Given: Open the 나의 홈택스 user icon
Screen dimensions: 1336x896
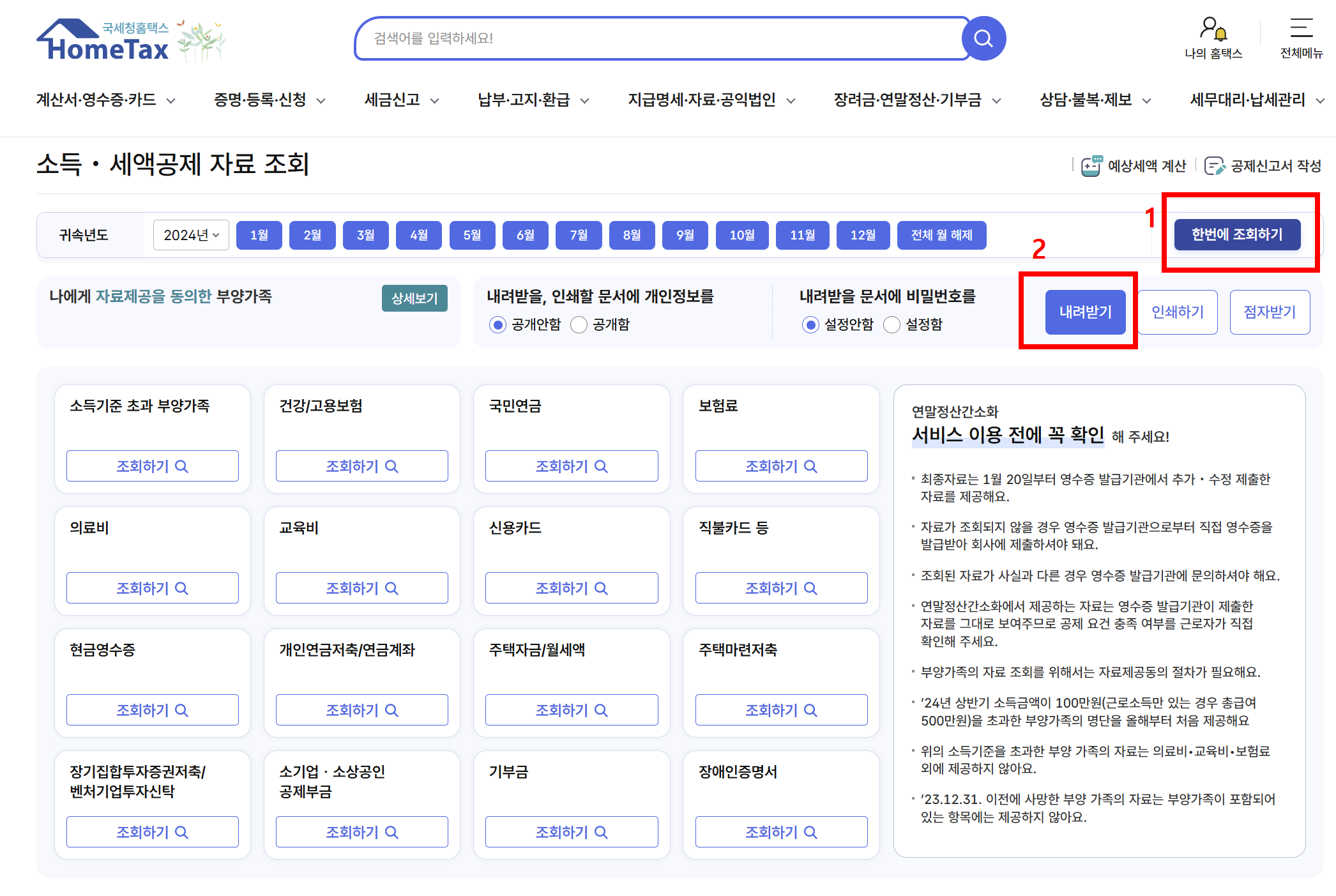Looking at the screenshot, I should [x=1212, y=29].
